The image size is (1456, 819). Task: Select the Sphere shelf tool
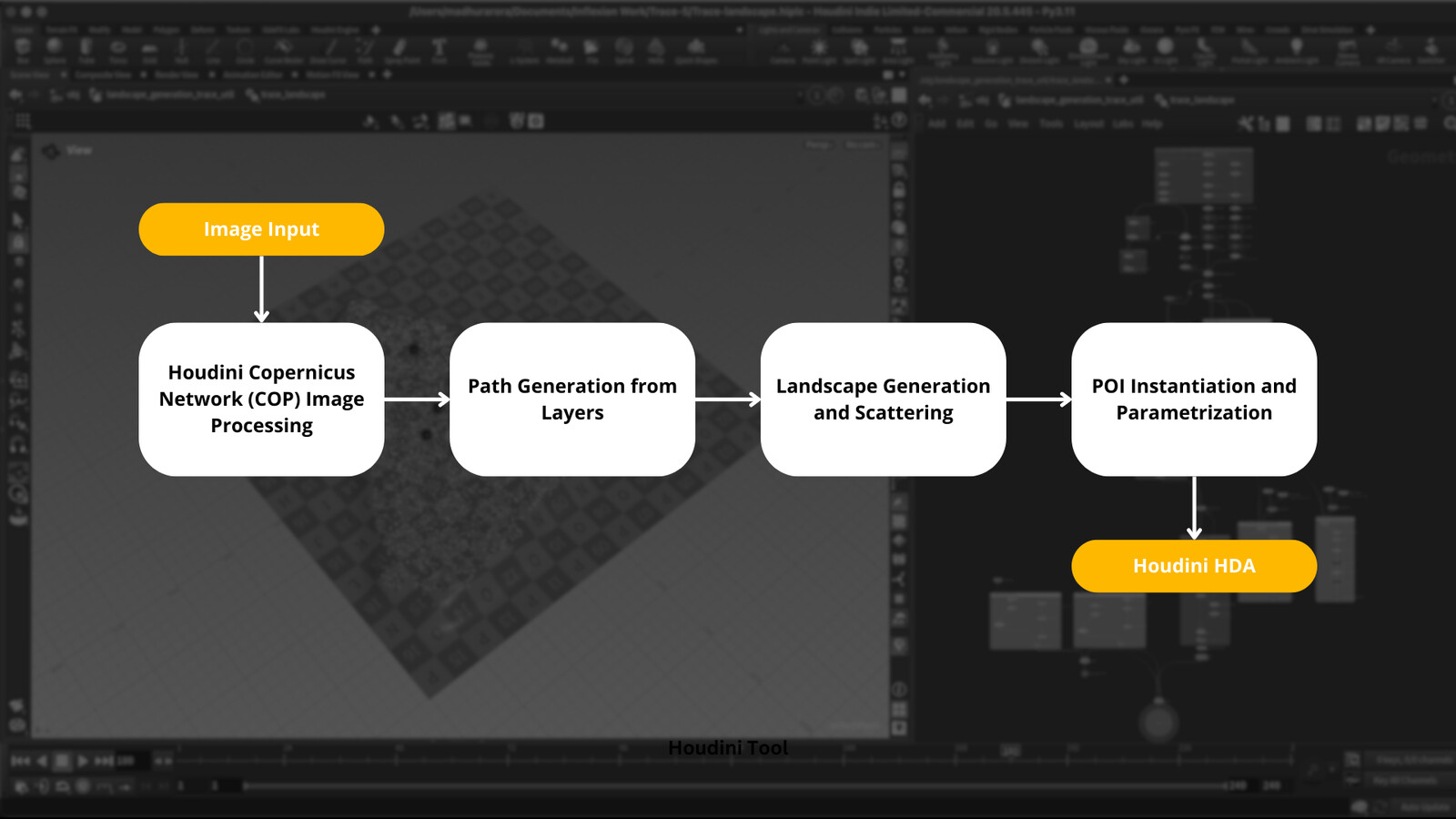click(55, 50)
